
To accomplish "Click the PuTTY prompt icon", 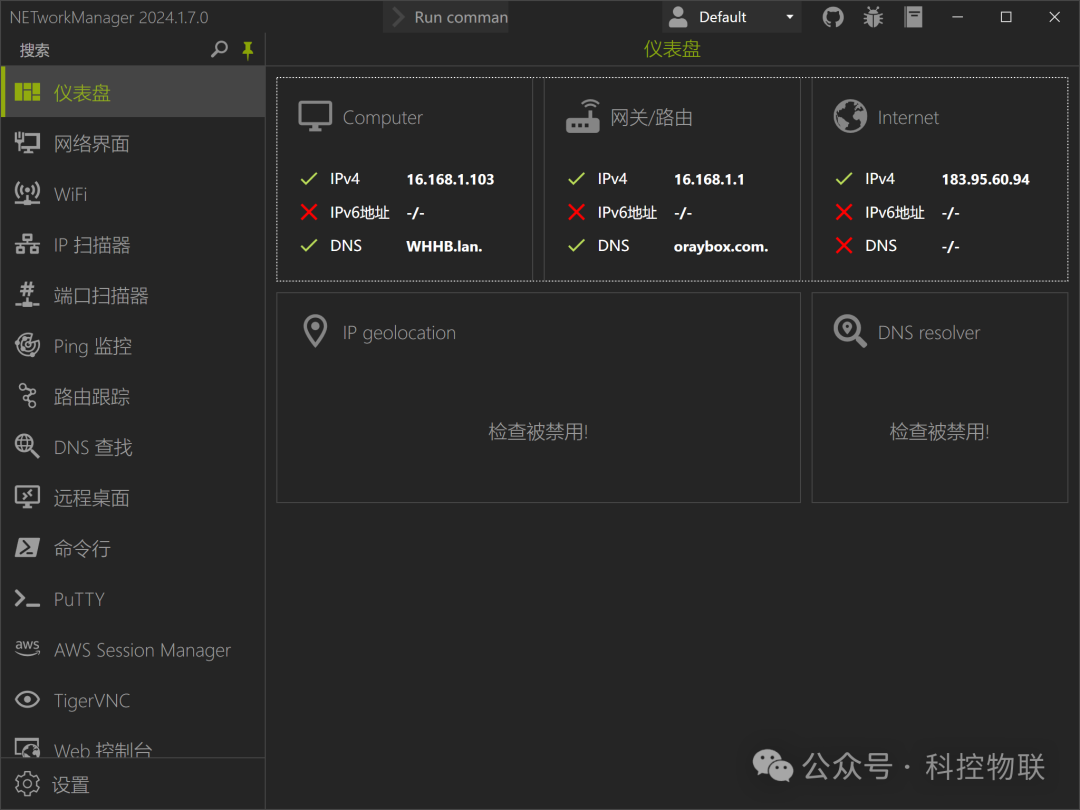I will click(x=28, y=599).
